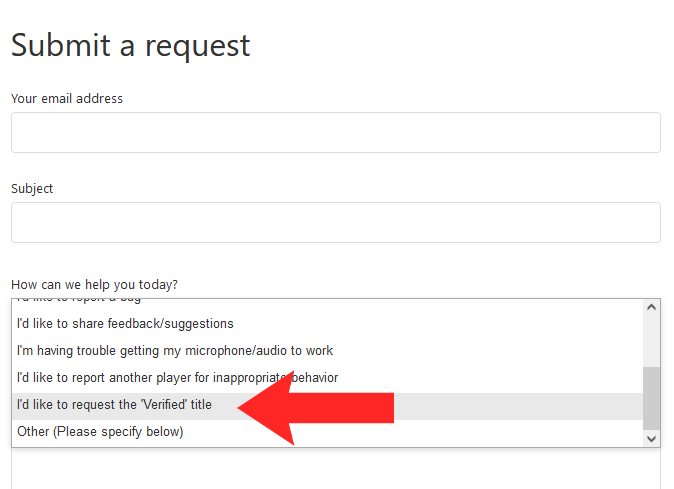
Task: Click the "Submit a request" page heading
Action: 130,46
